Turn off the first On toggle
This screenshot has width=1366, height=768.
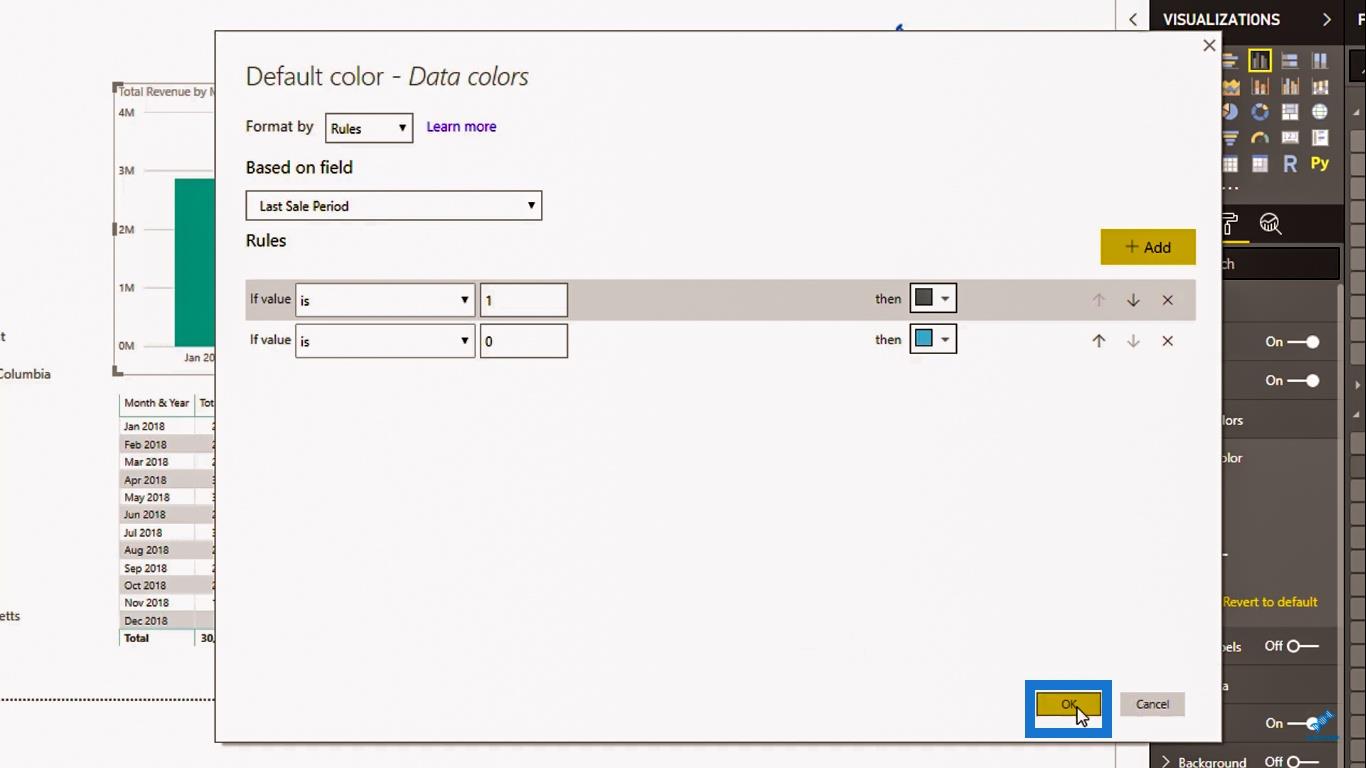click(x=1303, y=342)
